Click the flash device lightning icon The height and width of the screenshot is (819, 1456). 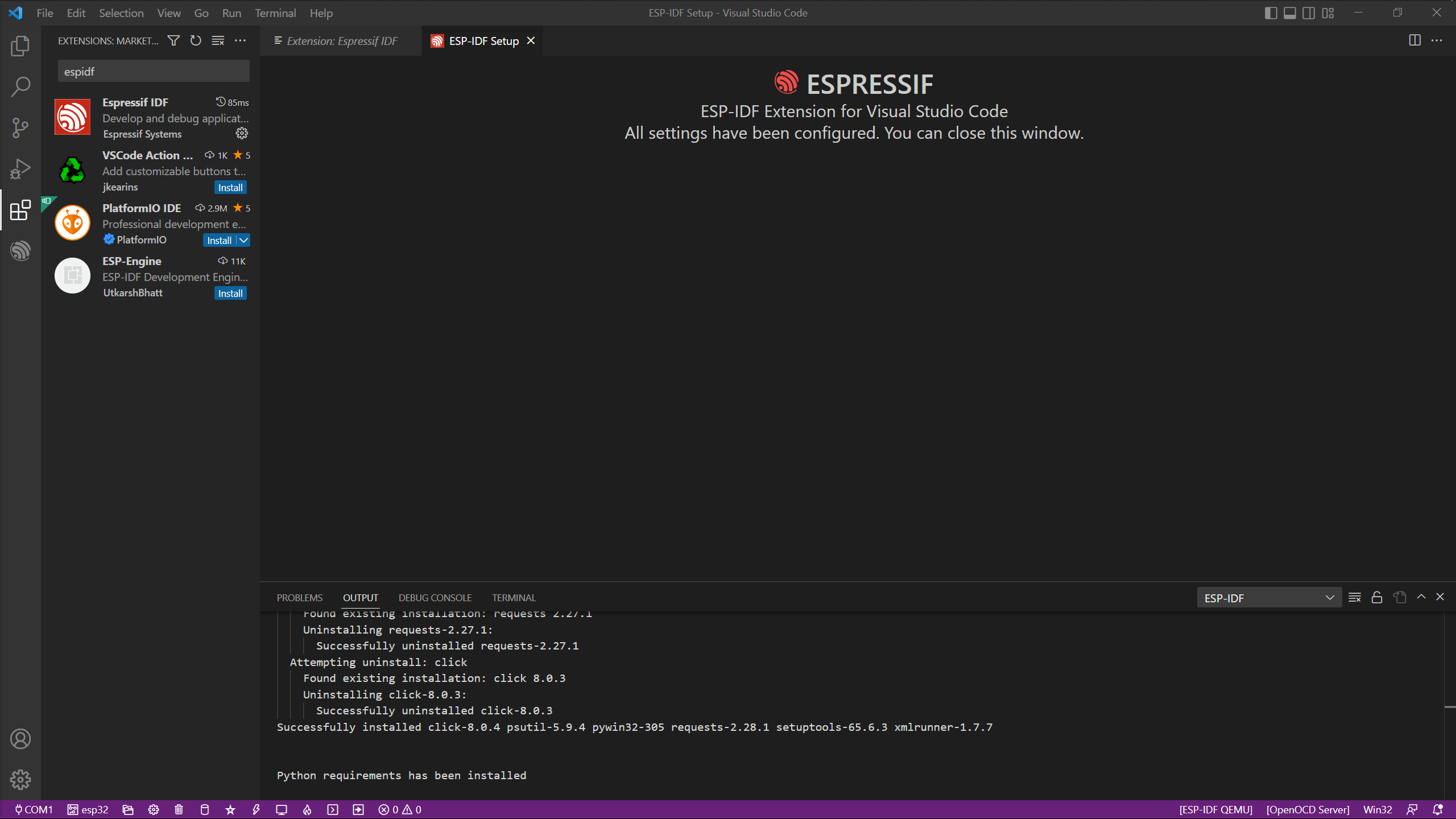(x=256, y=809)
